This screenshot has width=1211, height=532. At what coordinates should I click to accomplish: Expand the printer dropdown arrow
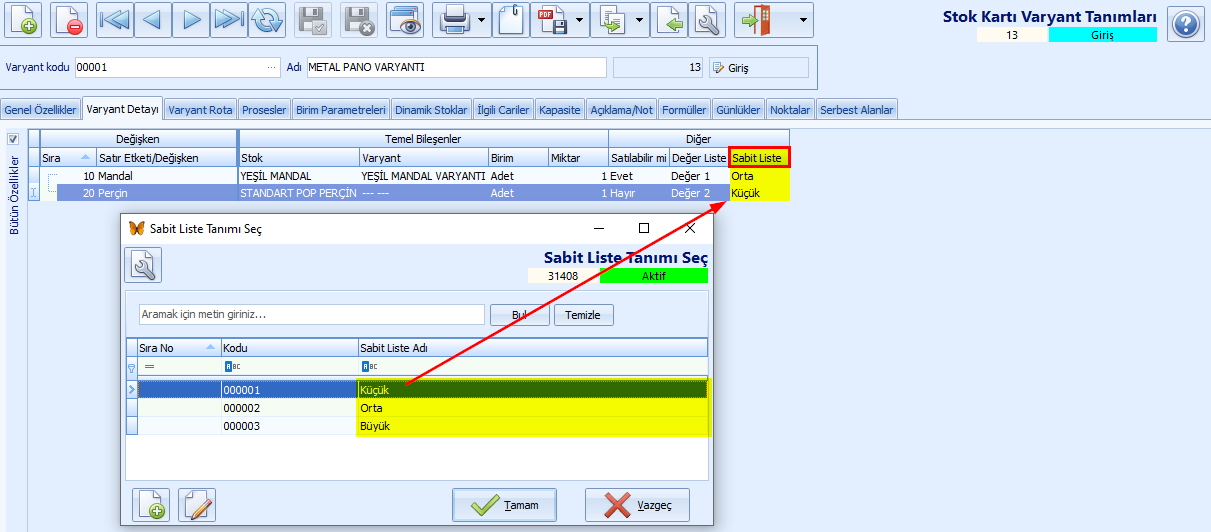click(482, 20)
